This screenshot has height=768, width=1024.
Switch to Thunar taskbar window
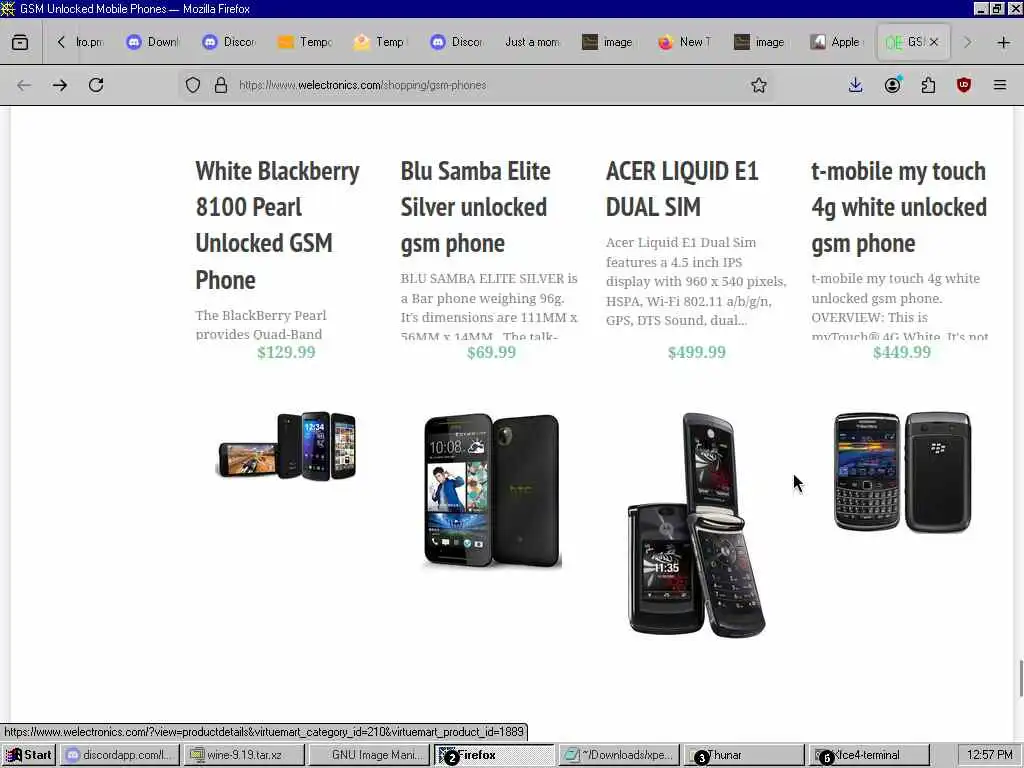pos(744,755)
